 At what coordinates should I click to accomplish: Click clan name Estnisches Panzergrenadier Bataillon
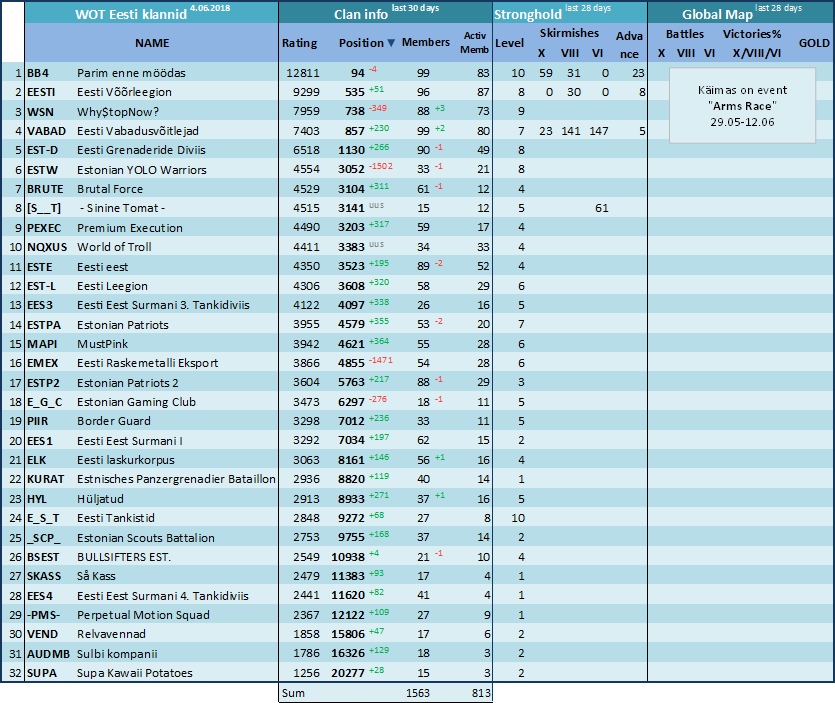(x=176, y=479)
